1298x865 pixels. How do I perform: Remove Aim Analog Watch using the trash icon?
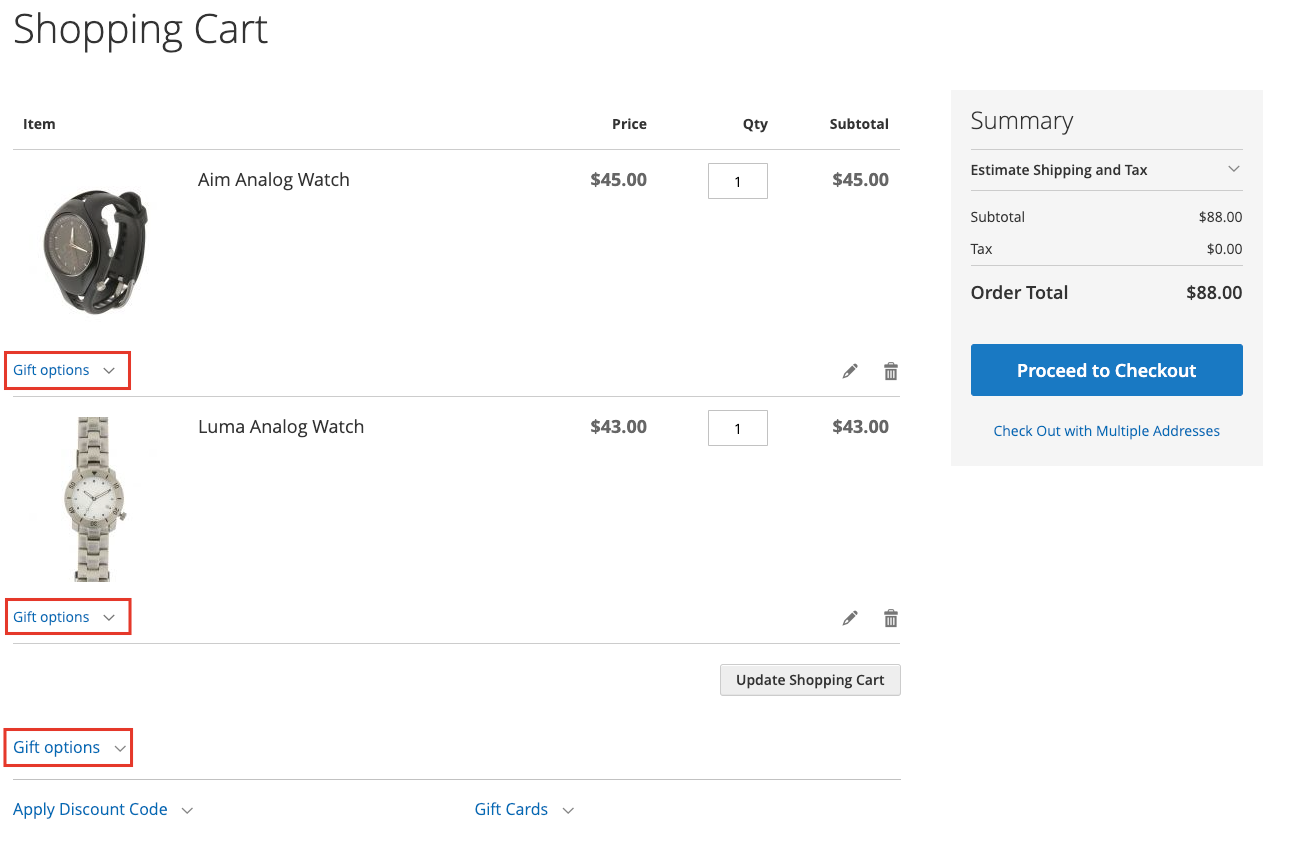click(890, 370)
